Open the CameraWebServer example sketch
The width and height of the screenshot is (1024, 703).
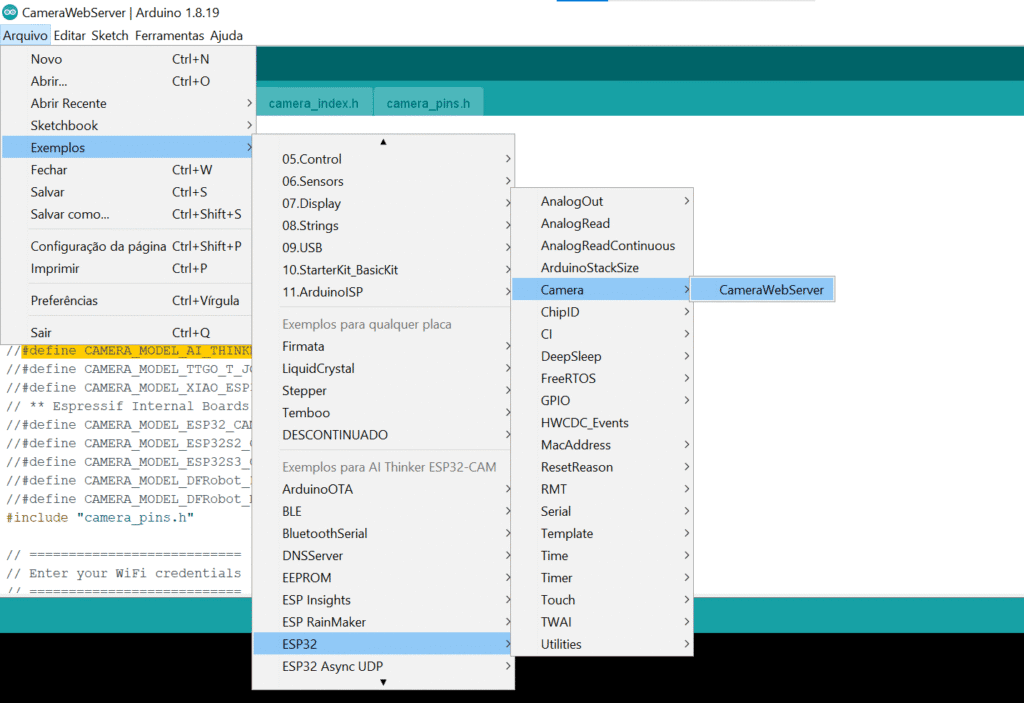point(772,290)
